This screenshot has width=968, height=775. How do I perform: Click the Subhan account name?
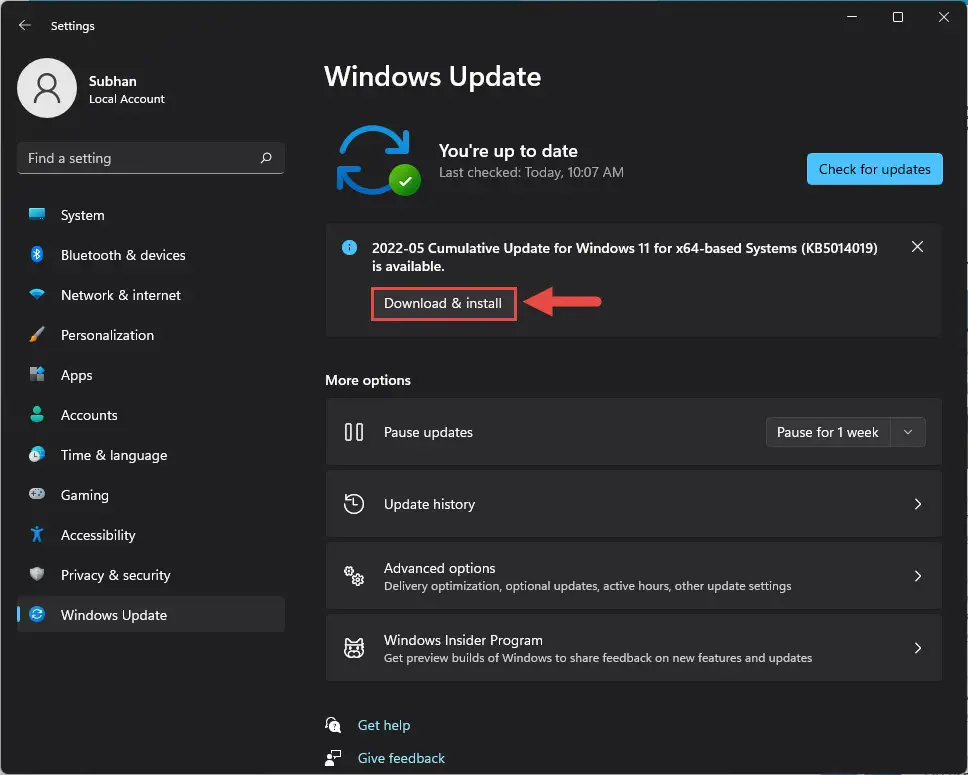click(112, 81)
